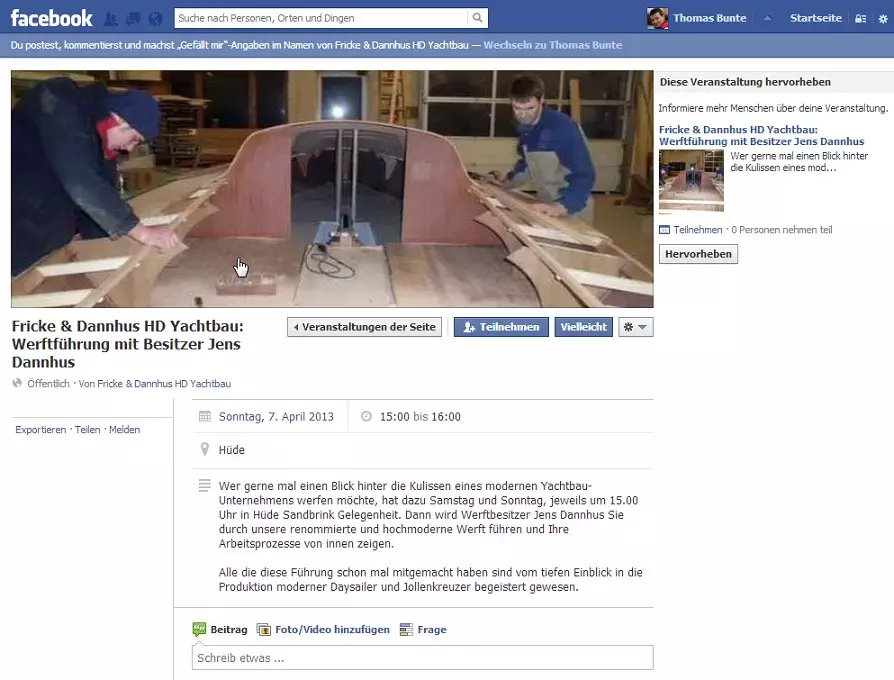Click the clock icon beside the time
894x680 pixels.
coord(366,417)
